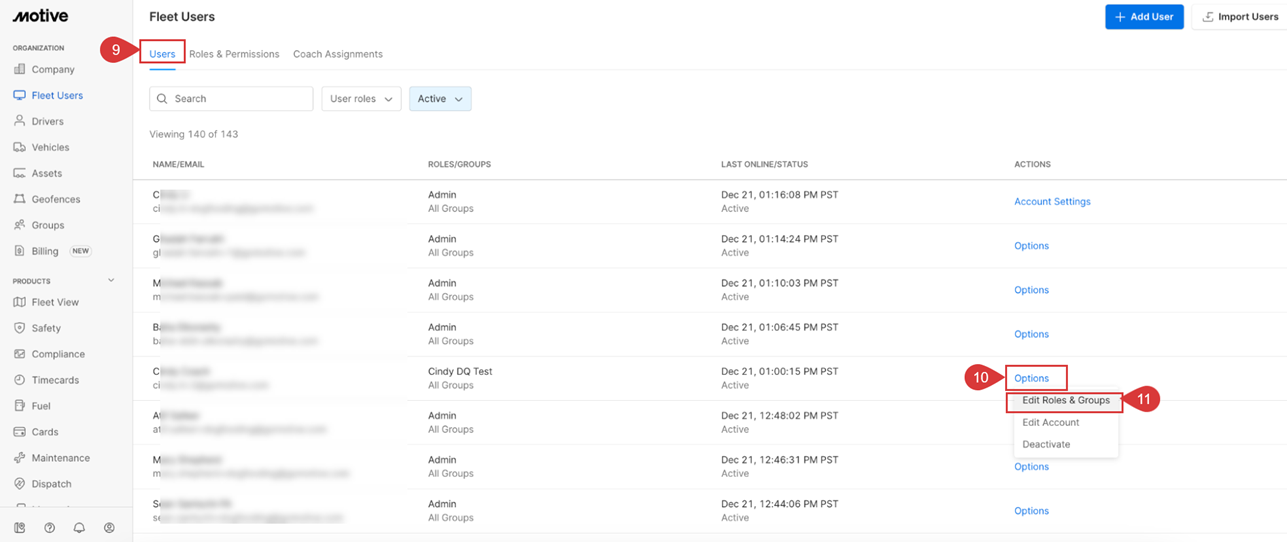
Task: Collapse the Products section chevron
Action: (111, 281)
